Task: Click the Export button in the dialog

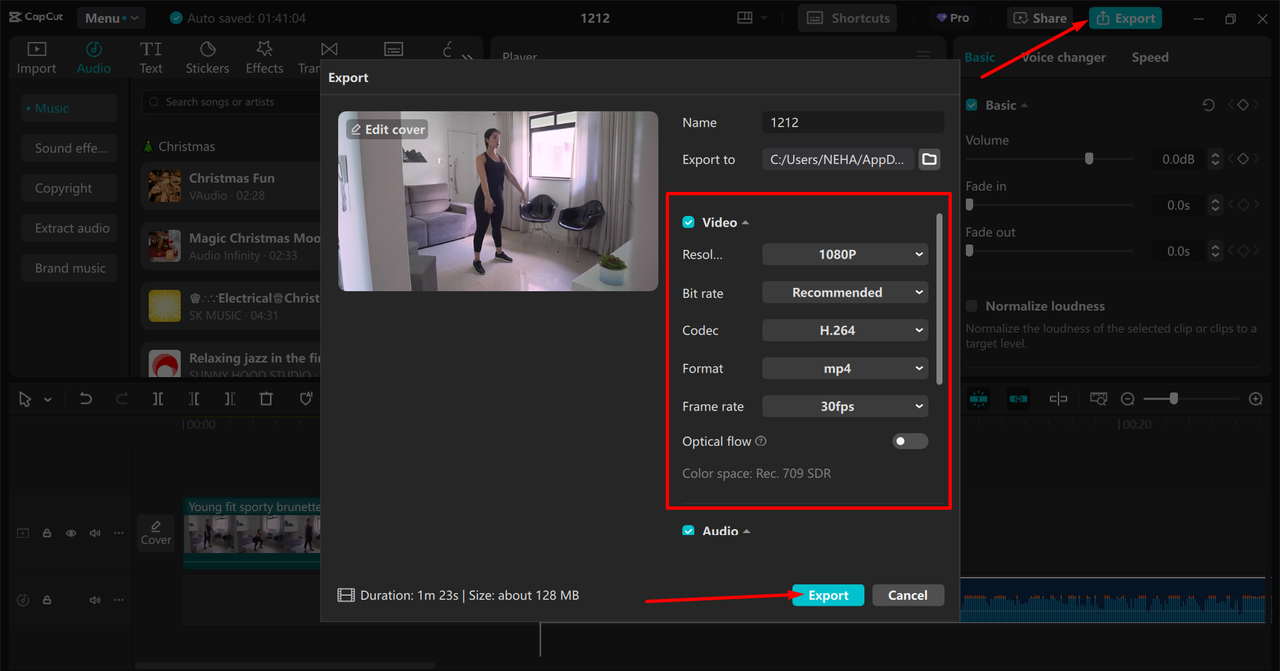Action: coord(828,595)
